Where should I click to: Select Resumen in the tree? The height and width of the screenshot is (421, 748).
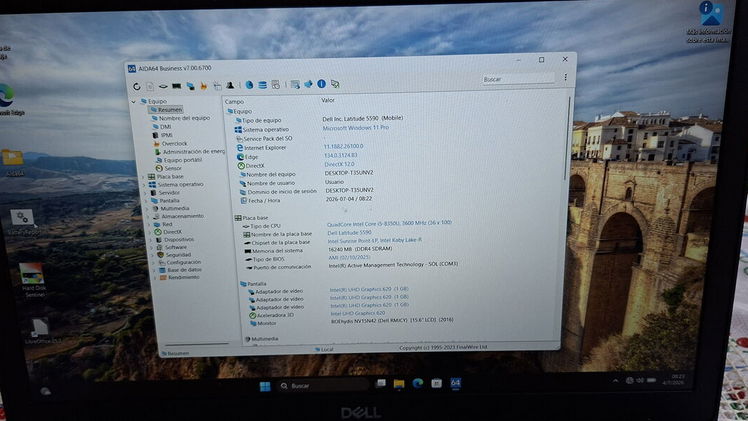[166, 110]
